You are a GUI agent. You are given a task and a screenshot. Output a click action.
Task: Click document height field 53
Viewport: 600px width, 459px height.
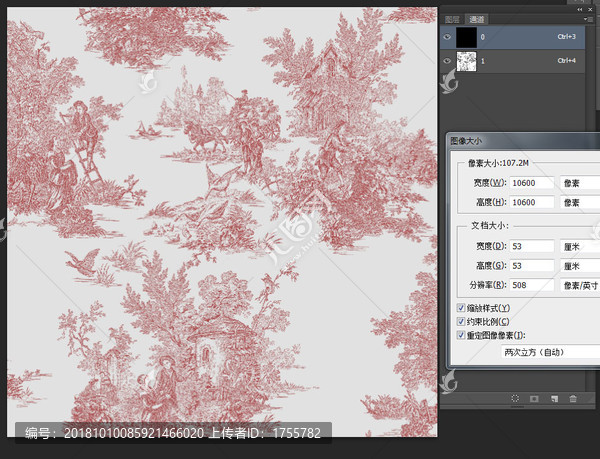532,266
